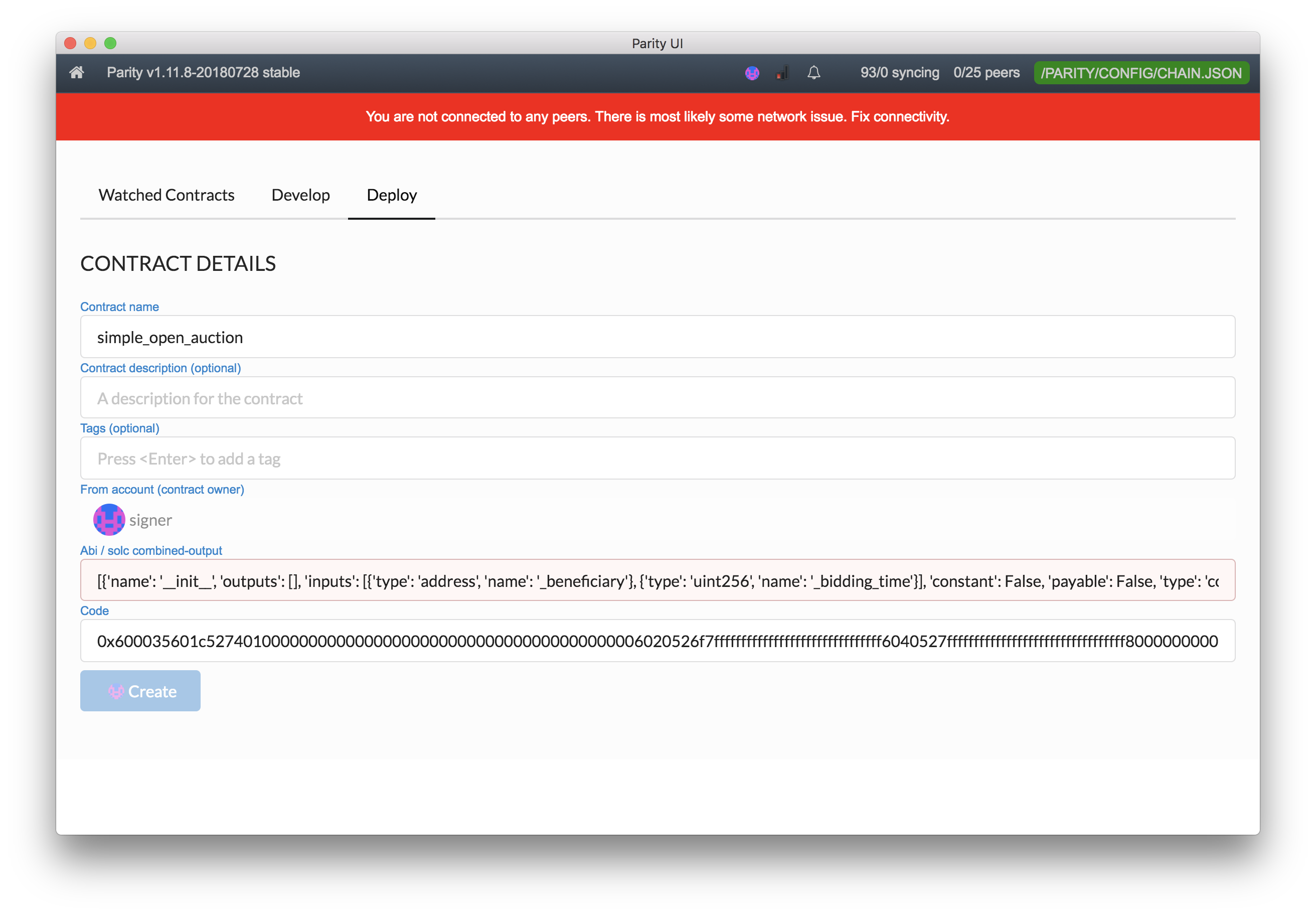Click the Contract description (optional) label

160,368
